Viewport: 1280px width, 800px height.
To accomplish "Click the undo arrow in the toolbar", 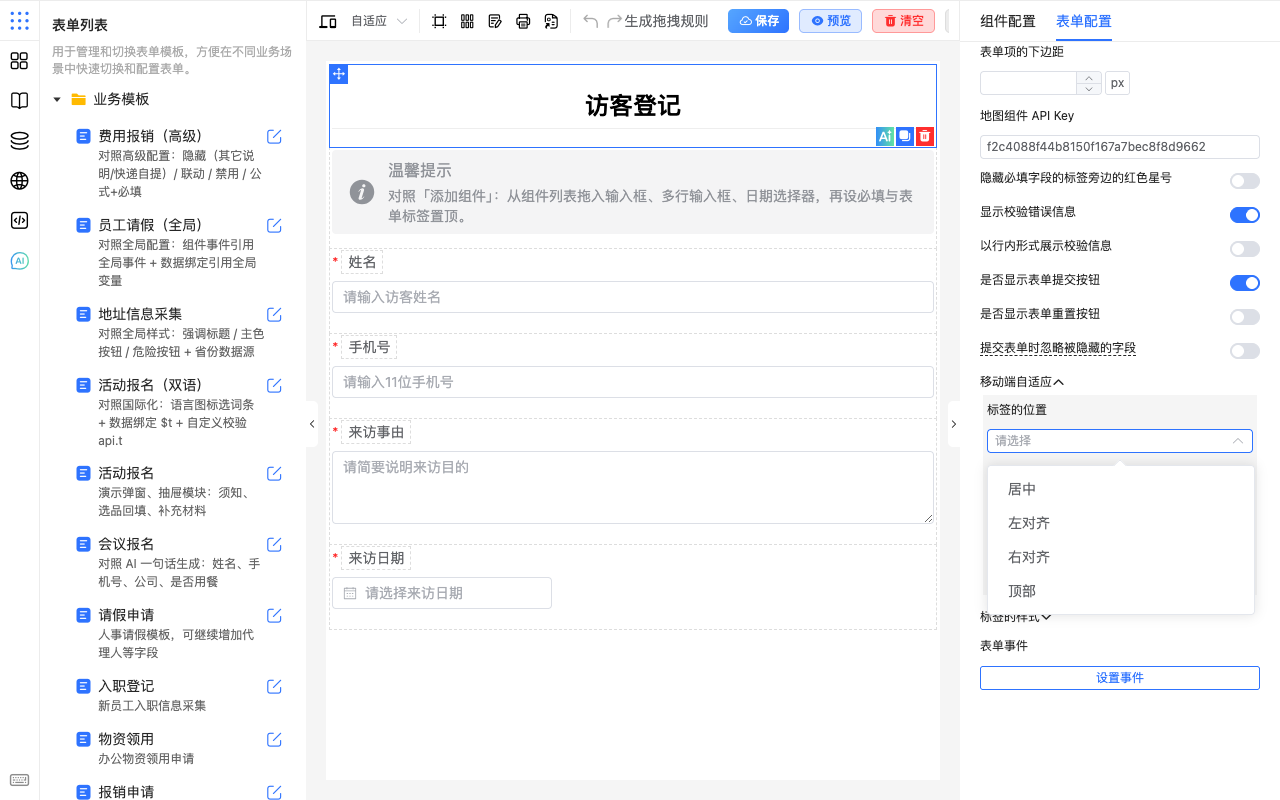I will [590, 21].
